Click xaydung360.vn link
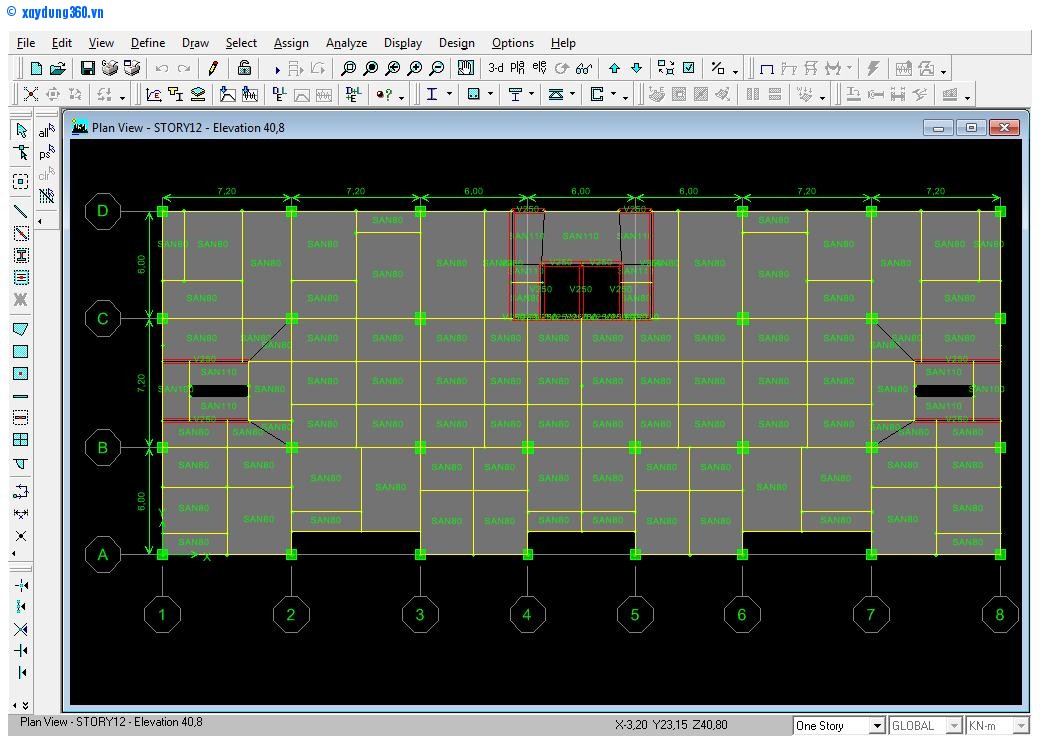 pyautogui.click(x=62, y=12)
